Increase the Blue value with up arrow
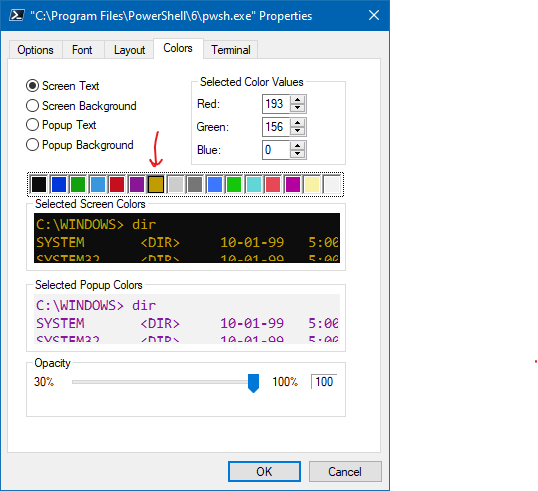This screenshot has width=538, height=491. pyautogui.click(x=297, y=146)
